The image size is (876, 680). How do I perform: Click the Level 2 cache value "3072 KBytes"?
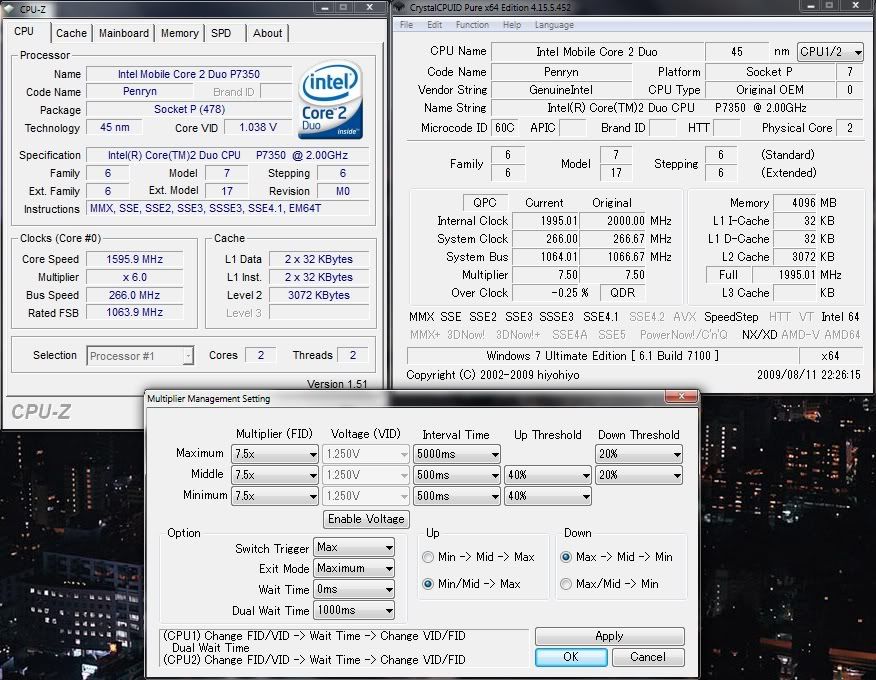click(x=319, y=295)
